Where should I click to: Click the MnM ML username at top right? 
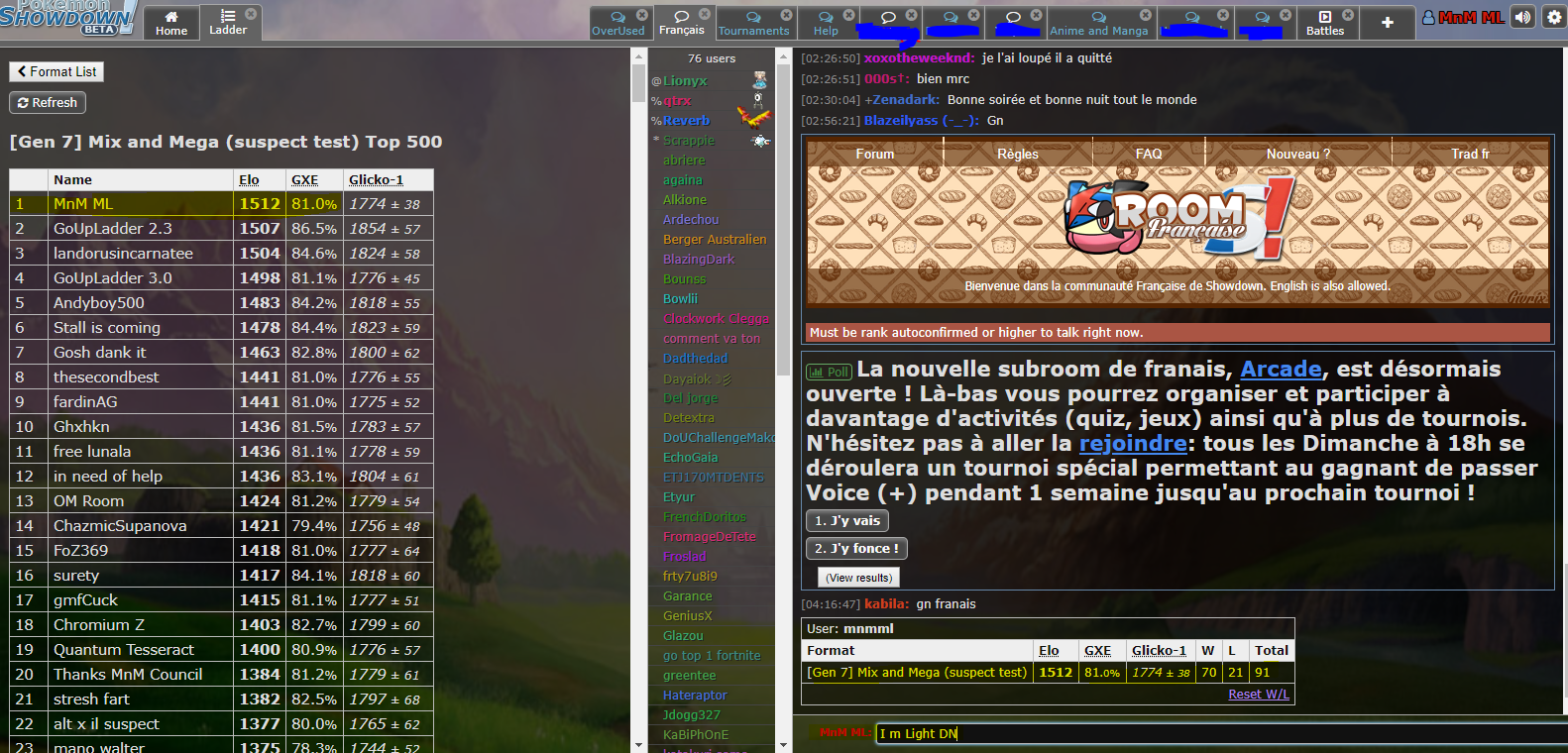1464,17
